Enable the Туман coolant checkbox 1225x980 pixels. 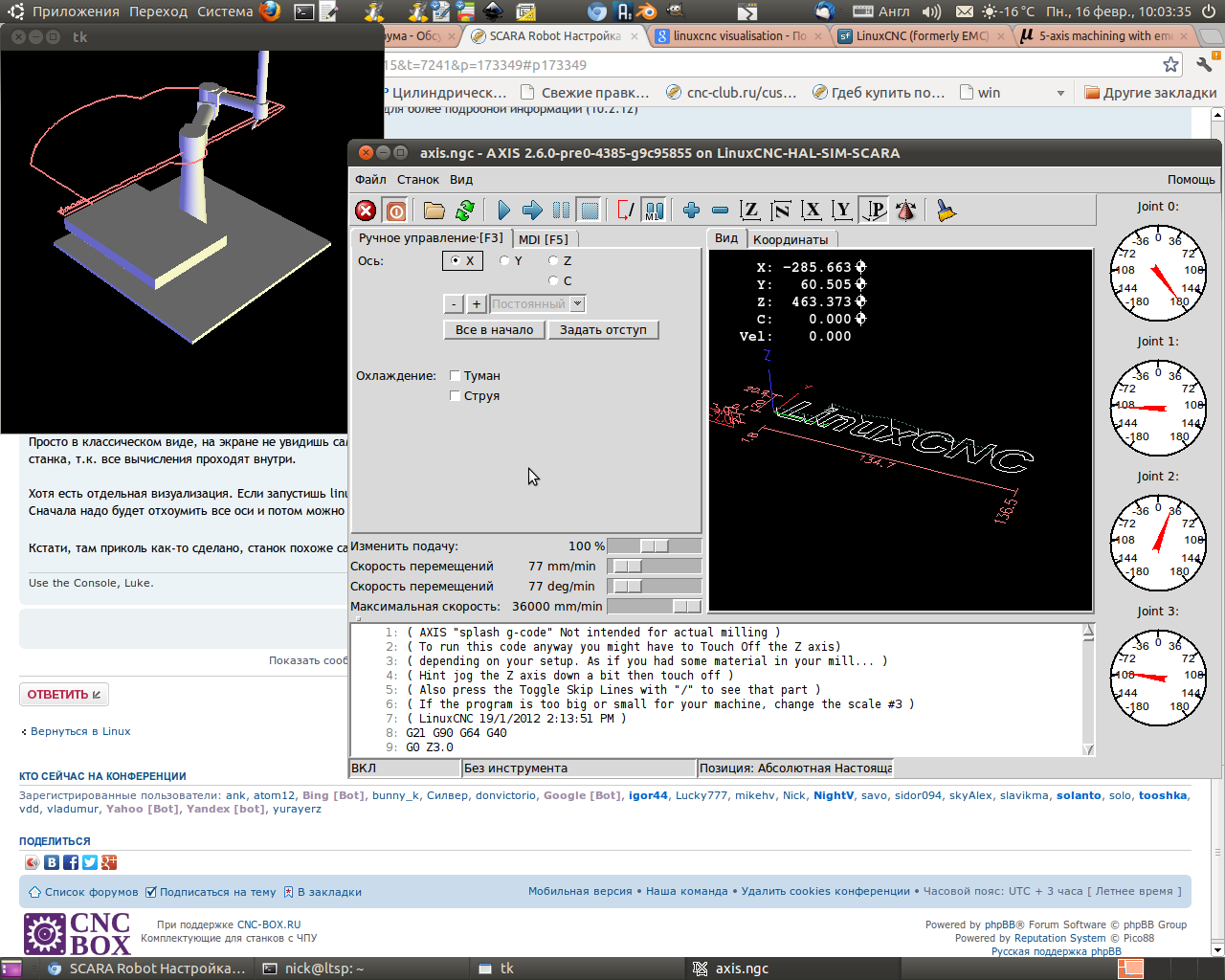[x=456, y=376]
